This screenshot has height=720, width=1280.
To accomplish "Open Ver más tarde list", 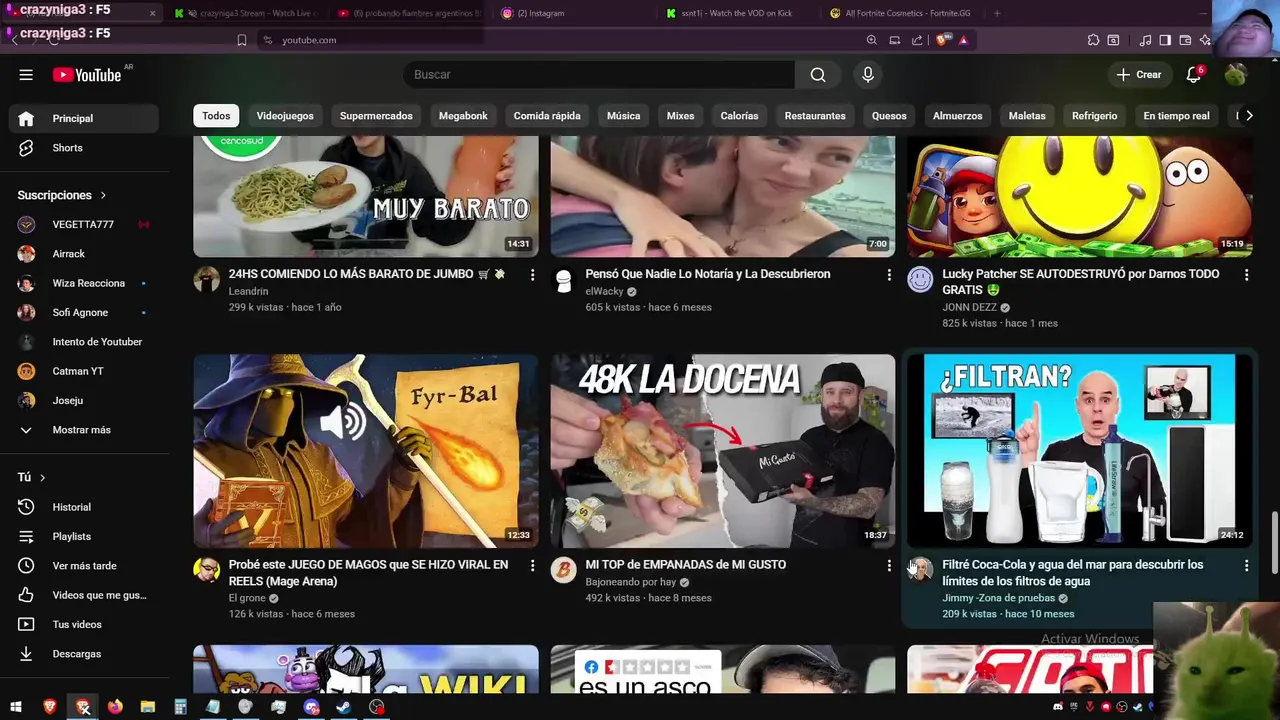I will 84,566.
